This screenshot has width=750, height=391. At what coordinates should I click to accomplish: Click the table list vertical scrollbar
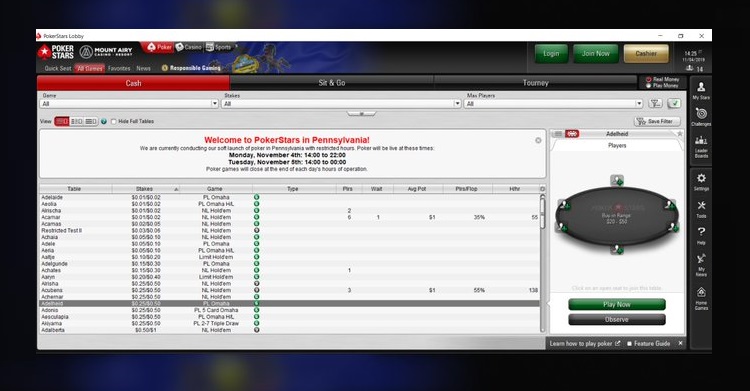[x=542, y=263]
